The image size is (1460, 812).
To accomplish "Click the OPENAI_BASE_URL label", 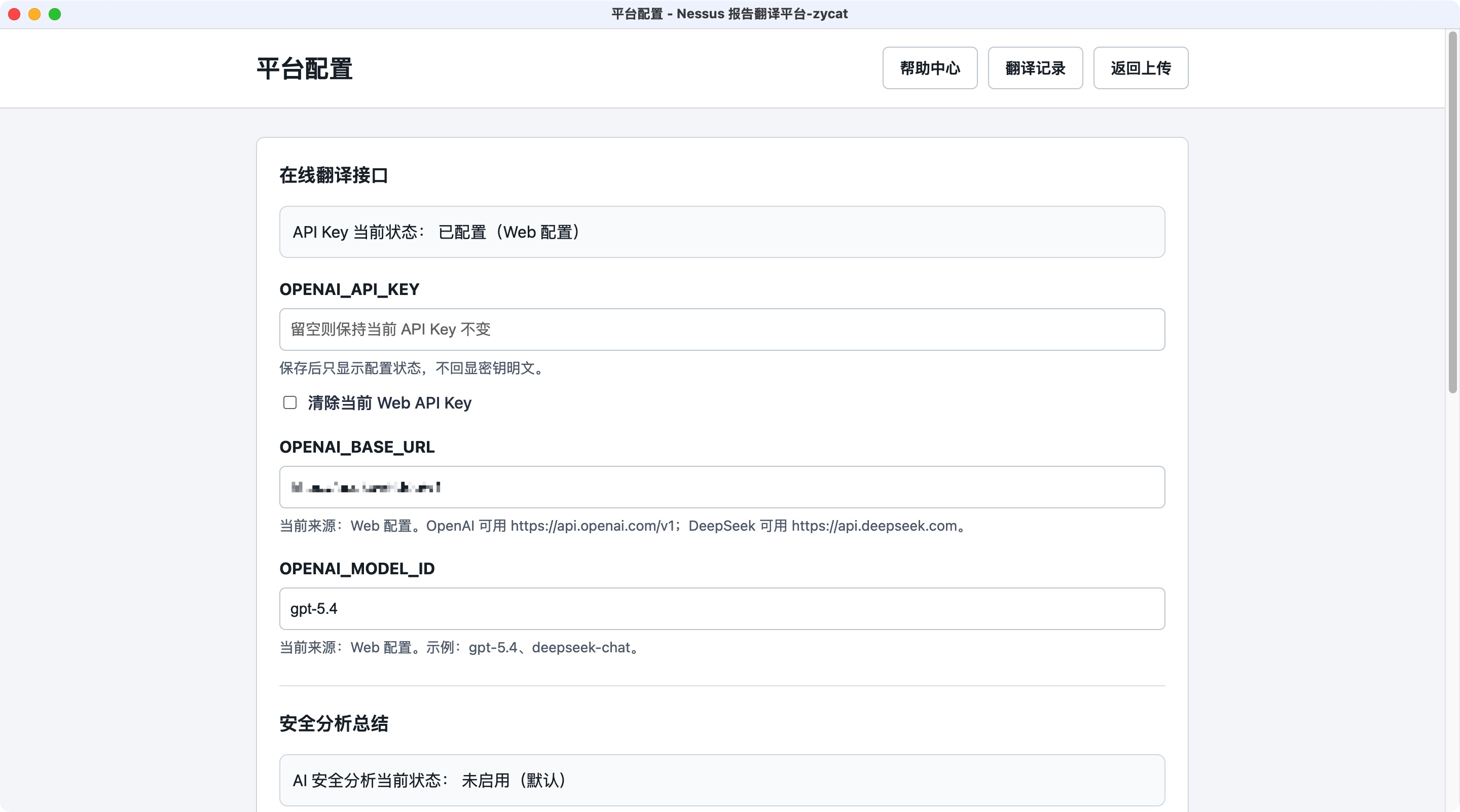I will click(357, 447).
